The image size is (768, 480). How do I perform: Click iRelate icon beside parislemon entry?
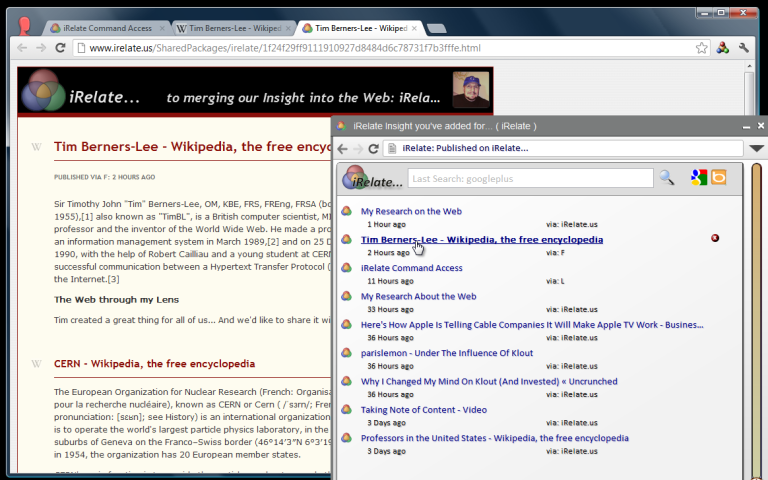click(x=347, y=353)
